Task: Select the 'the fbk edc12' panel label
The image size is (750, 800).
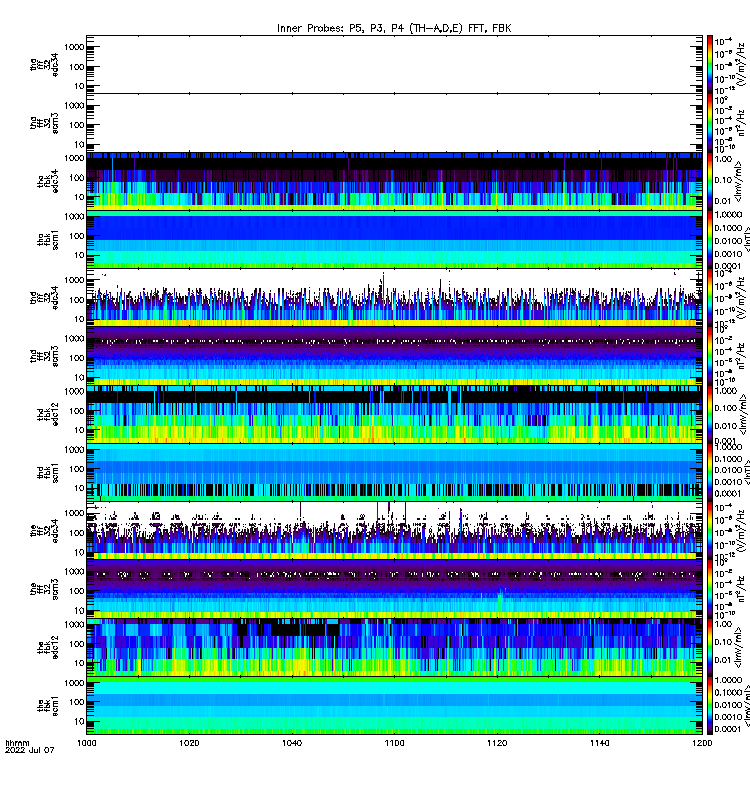Action: [x=48, y=647]
